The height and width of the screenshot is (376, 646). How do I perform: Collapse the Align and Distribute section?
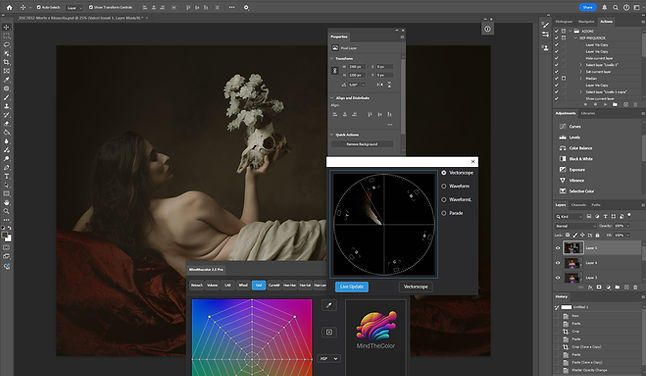pyautogui.click(x=332, y=98)
